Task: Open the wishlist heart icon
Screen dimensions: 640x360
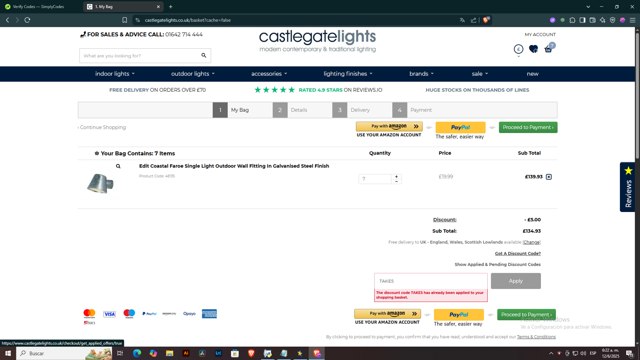Action: 533,49
